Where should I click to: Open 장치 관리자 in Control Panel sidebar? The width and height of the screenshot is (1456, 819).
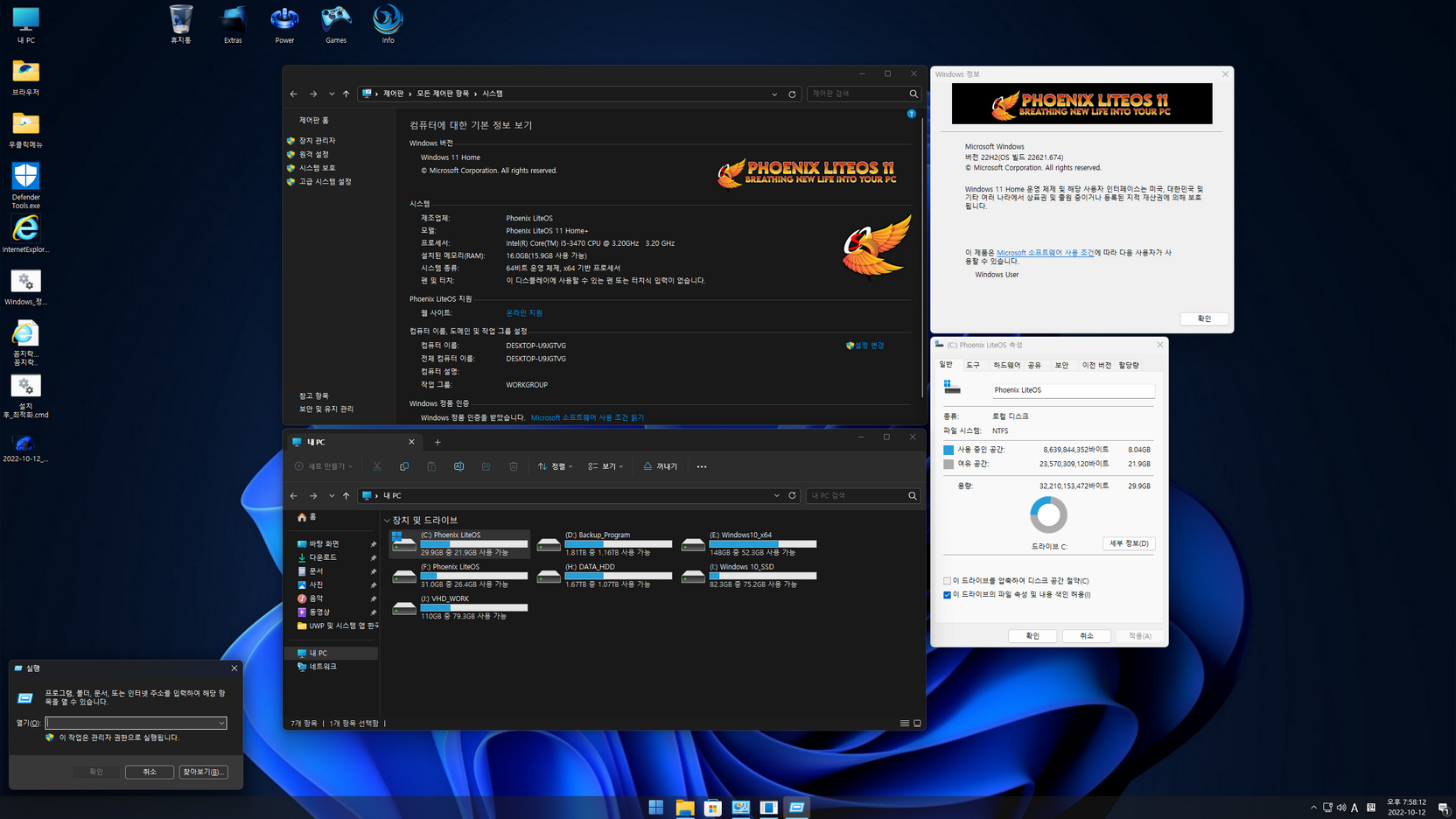[317, 140]
